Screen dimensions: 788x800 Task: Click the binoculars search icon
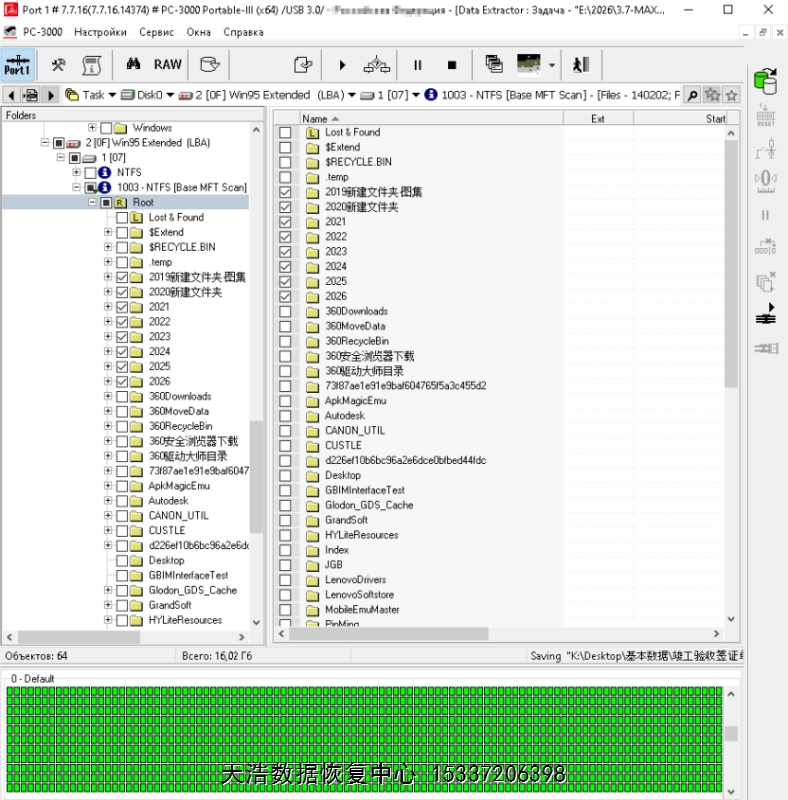pos(132,65)
